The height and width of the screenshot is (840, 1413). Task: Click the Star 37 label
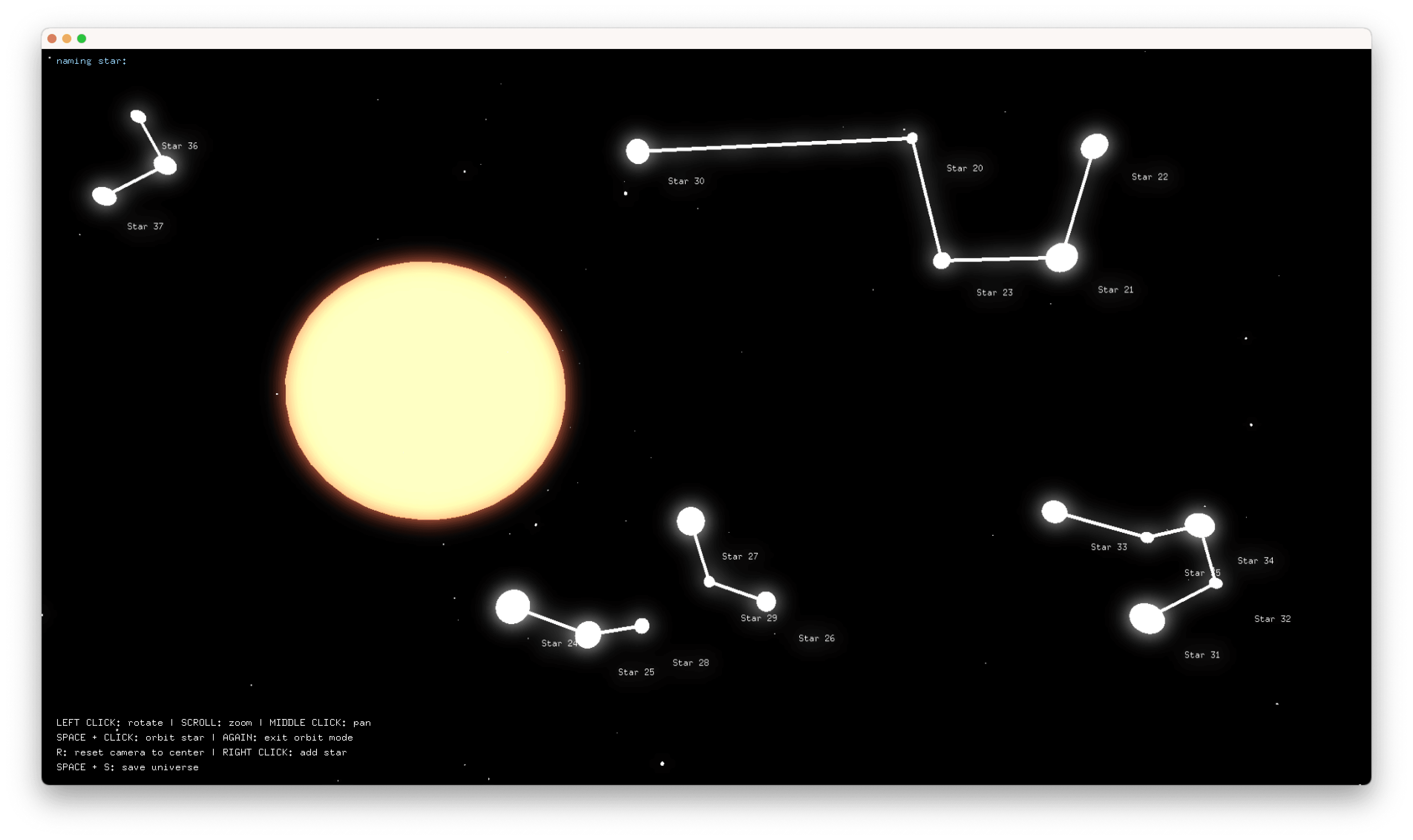(145, 226)
